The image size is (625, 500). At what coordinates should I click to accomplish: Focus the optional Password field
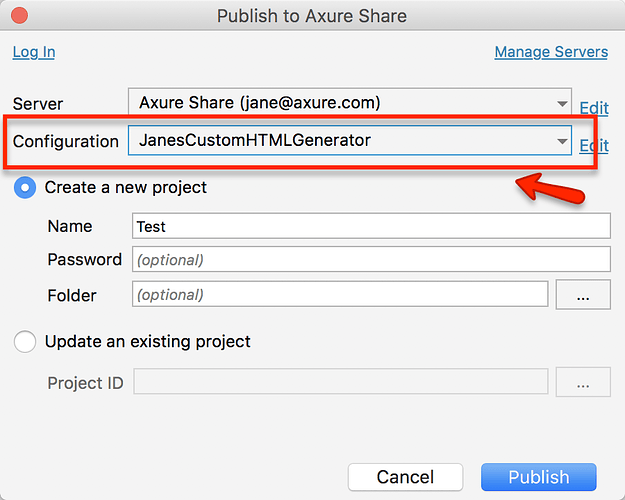(371, 260)
